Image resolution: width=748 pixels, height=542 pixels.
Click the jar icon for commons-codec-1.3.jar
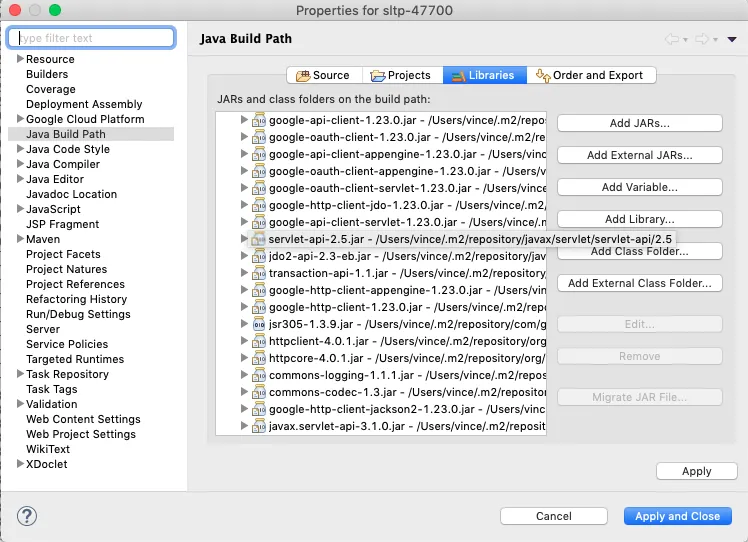click(259, 392)
